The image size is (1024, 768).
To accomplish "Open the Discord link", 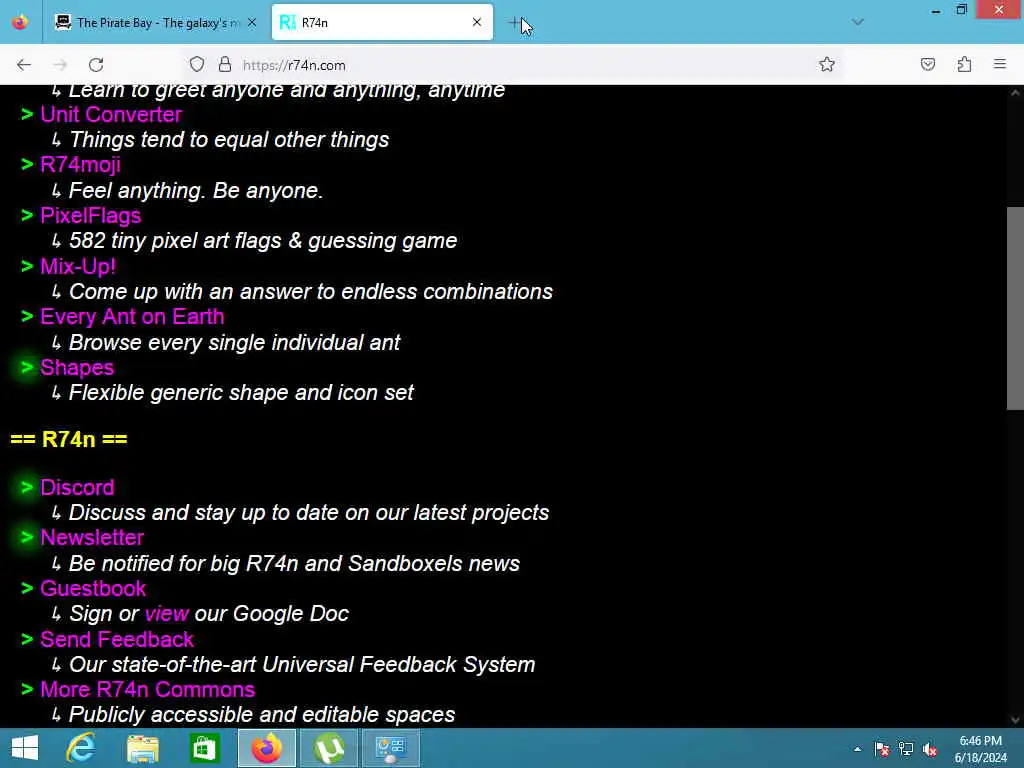I will tap(77, 487).
